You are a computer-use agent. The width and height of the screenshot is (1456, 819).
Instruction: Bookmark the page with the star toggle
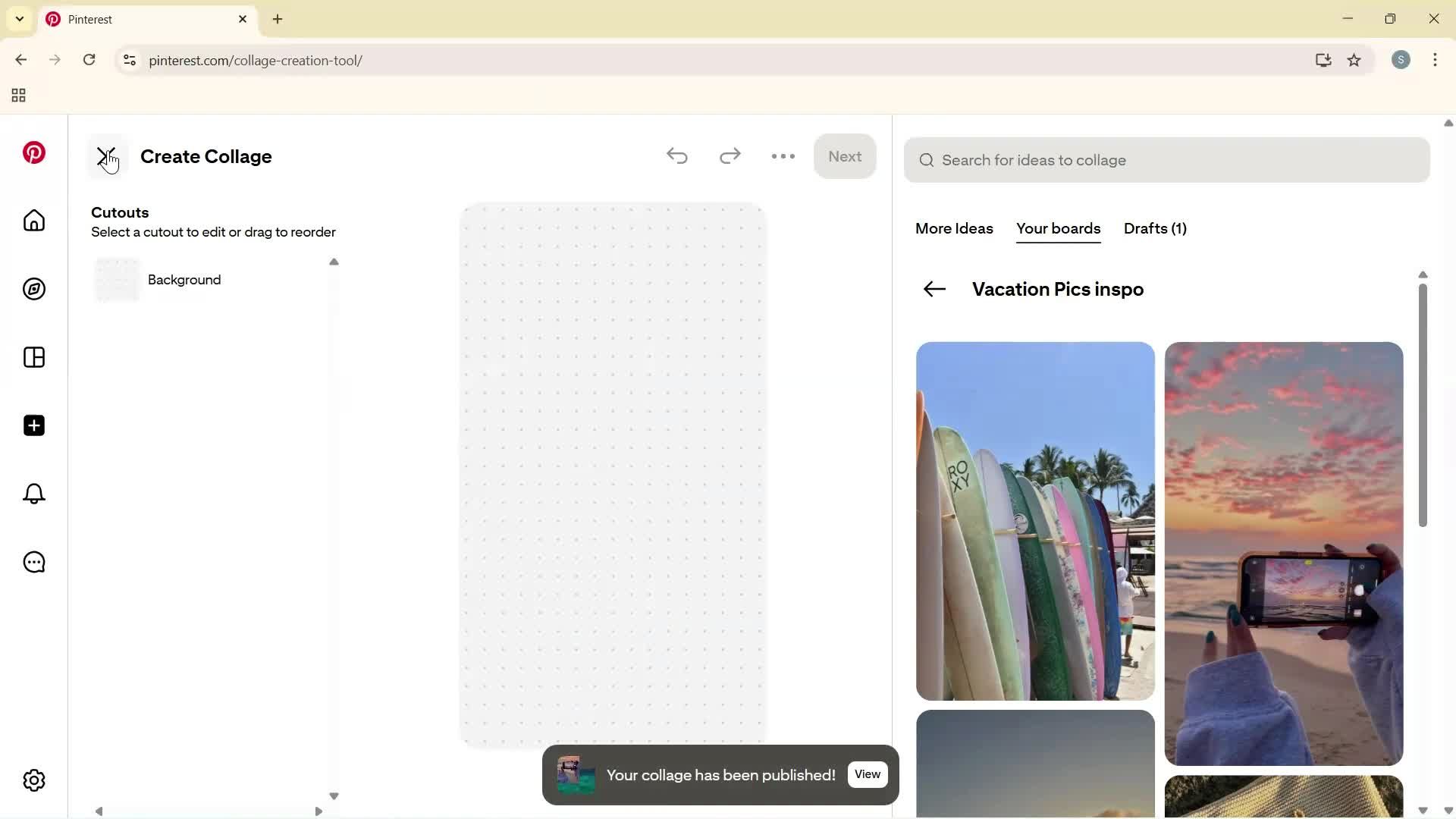[1354, 61]
